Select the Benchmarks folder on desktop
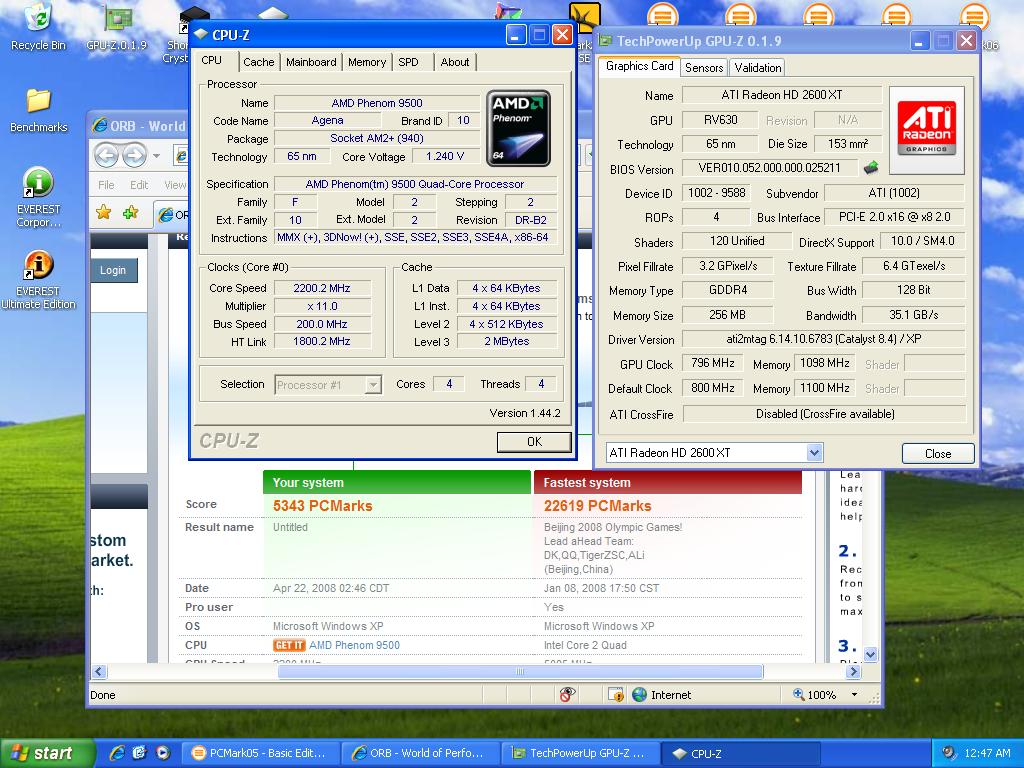This screenshot has height=768, width=1024. click(x=39, y=110)
